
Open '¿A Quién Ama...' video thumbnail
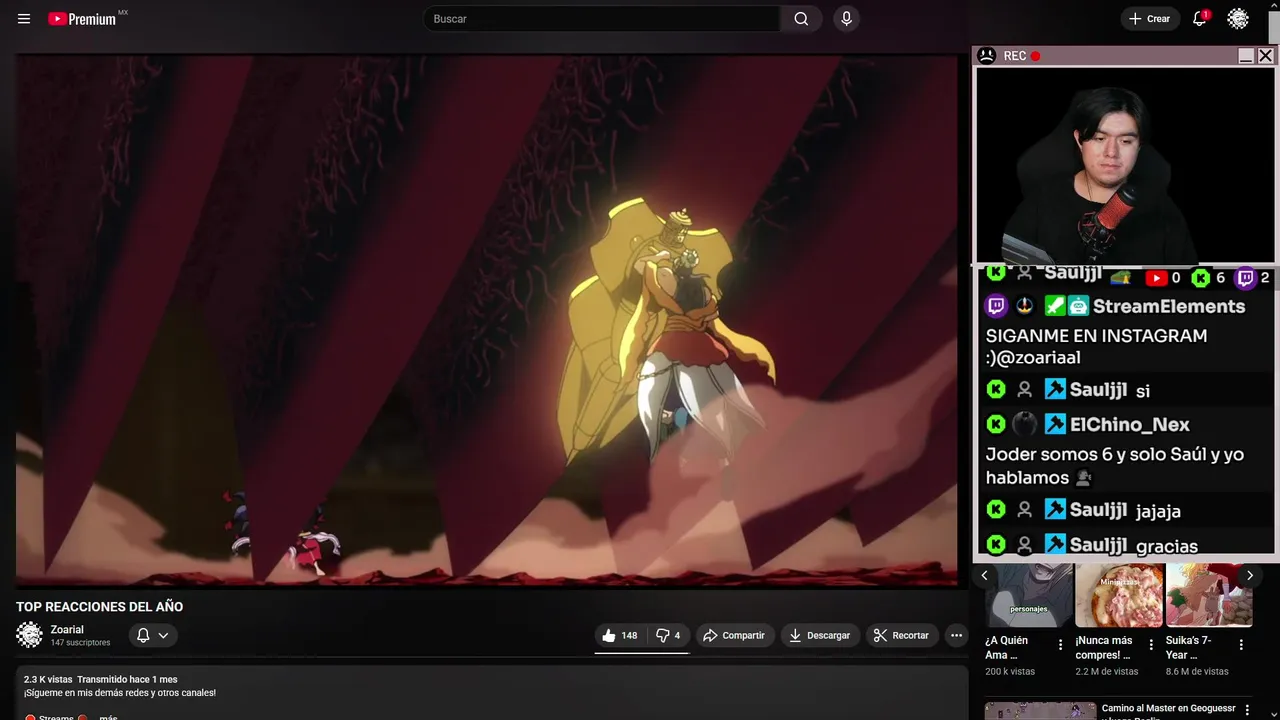(1029, 595)
